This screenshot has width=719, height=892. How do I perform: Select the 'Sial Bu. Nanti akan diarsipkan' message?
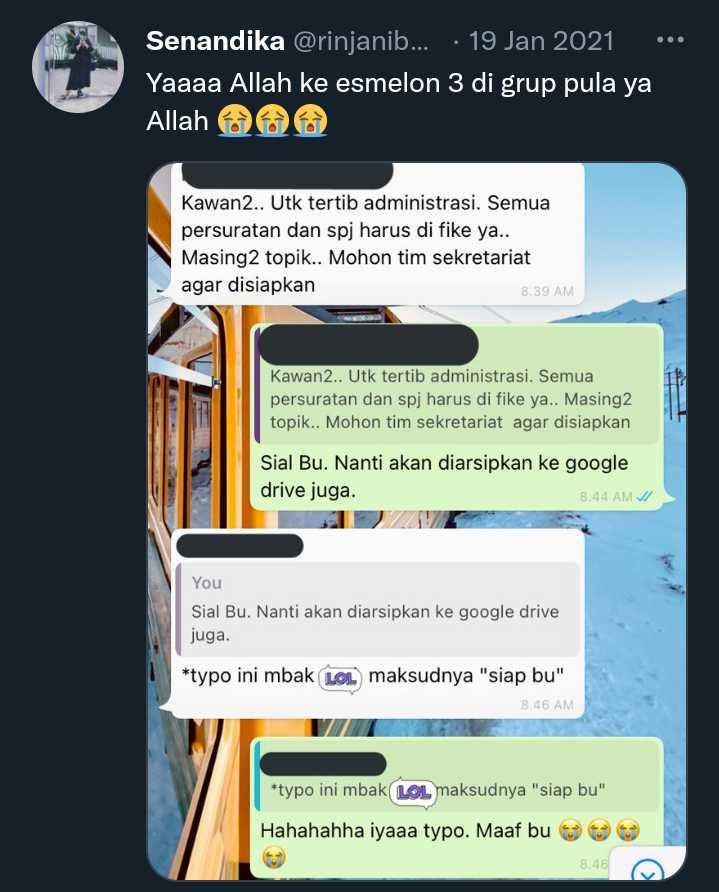pyautogui.click(x=444, y=476)
